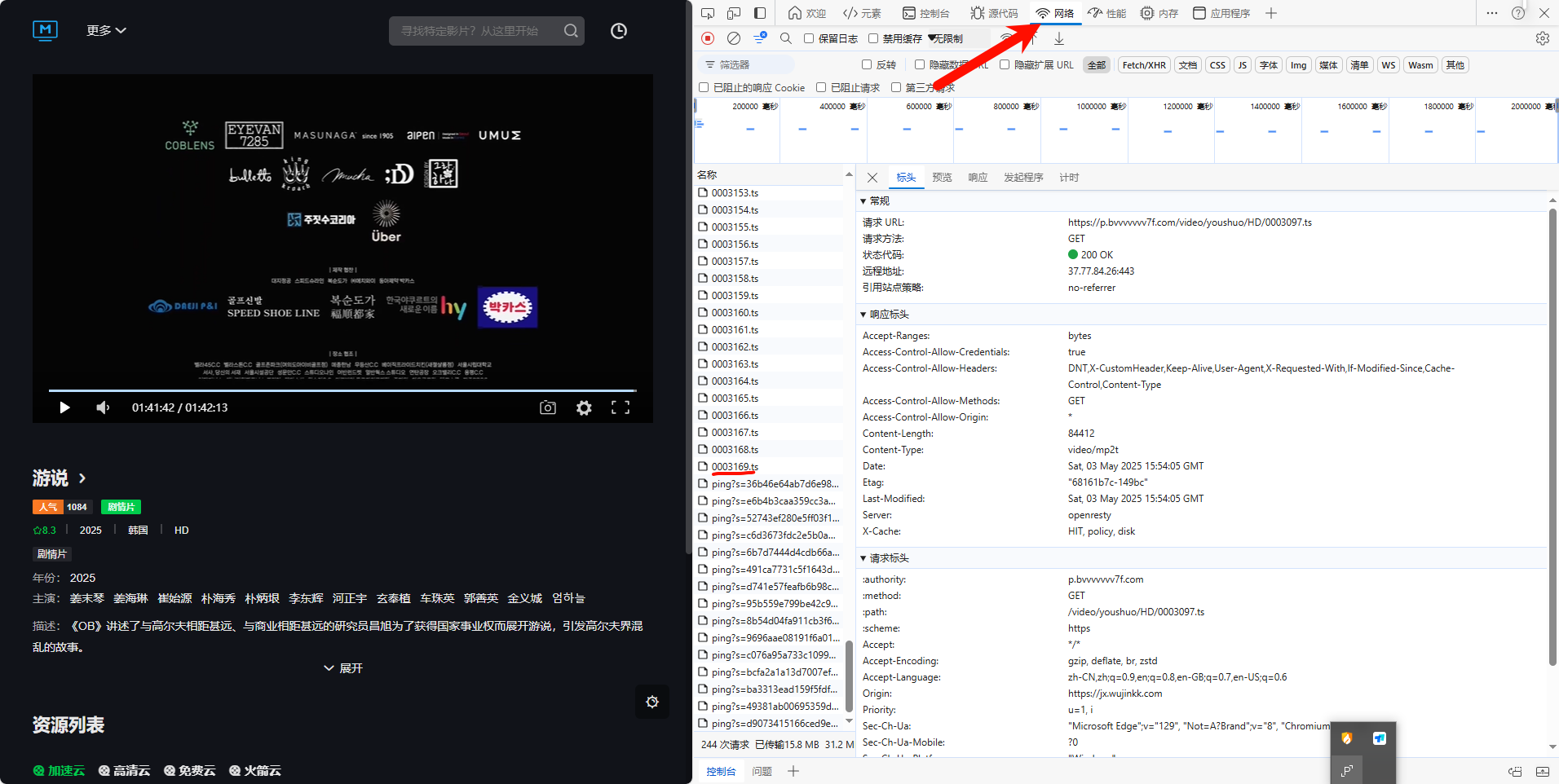Image resolution: width=1559 pixels, height=784 pixels.
Task: Click the video progress bar
Action: click(x=342, y=390)
